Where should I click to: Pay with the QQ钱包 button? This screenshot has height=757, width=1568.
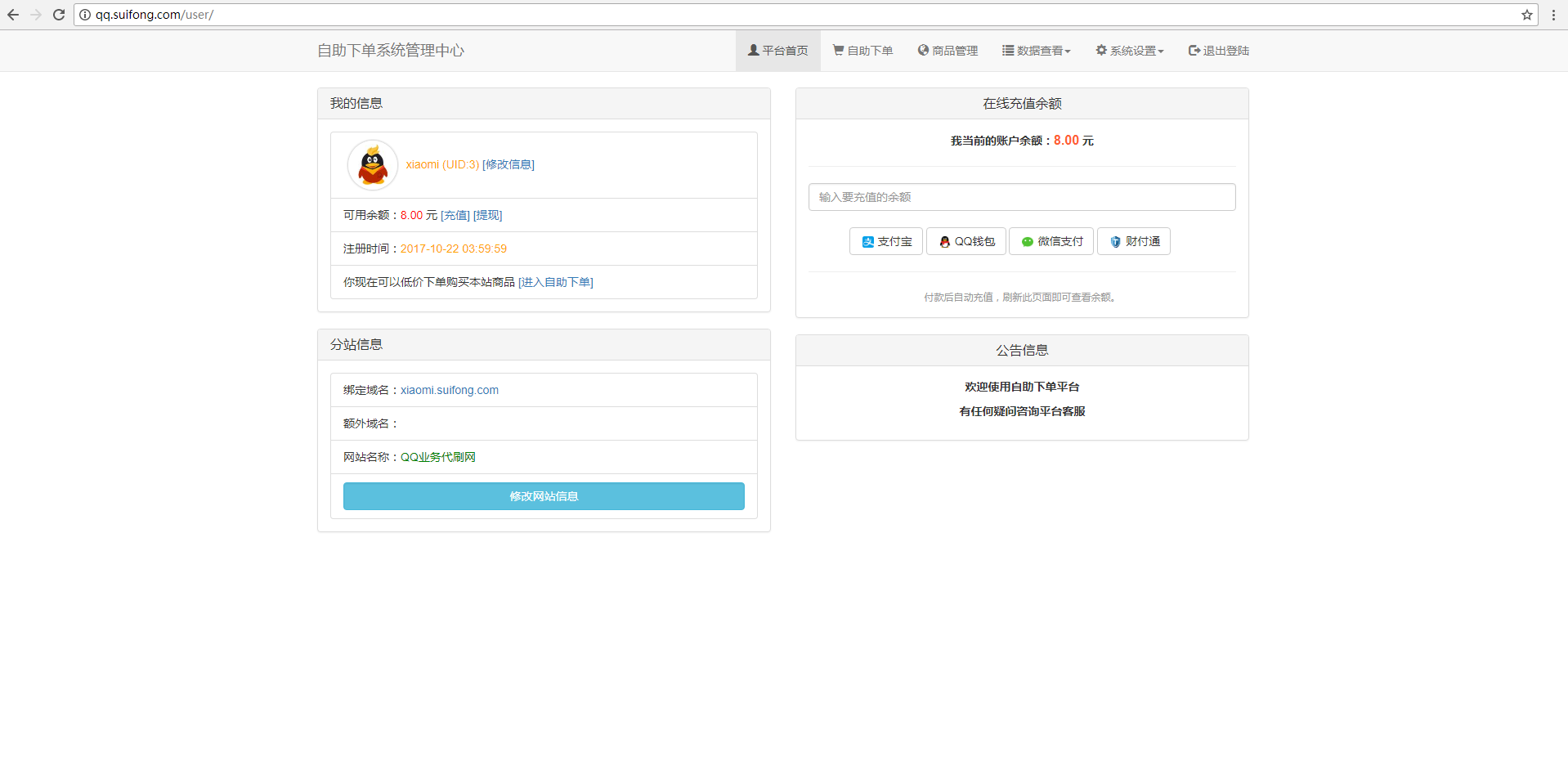[x=966, y=241]
